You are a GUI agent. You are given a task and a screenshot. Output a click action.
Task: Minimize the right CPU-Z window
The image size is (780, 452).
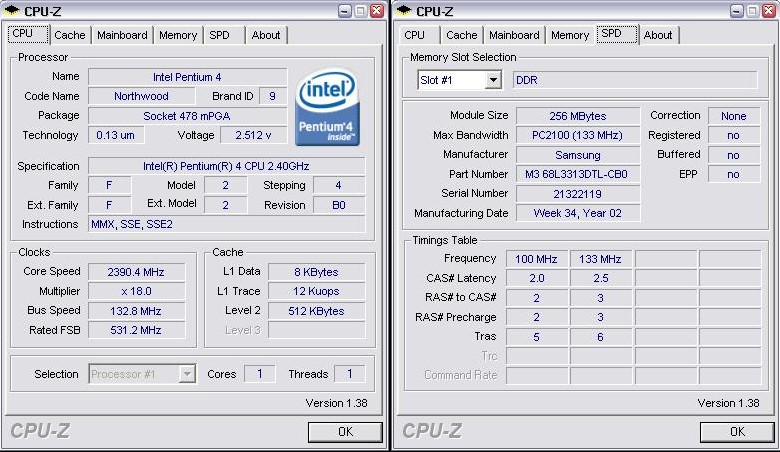tap(736, 11)
